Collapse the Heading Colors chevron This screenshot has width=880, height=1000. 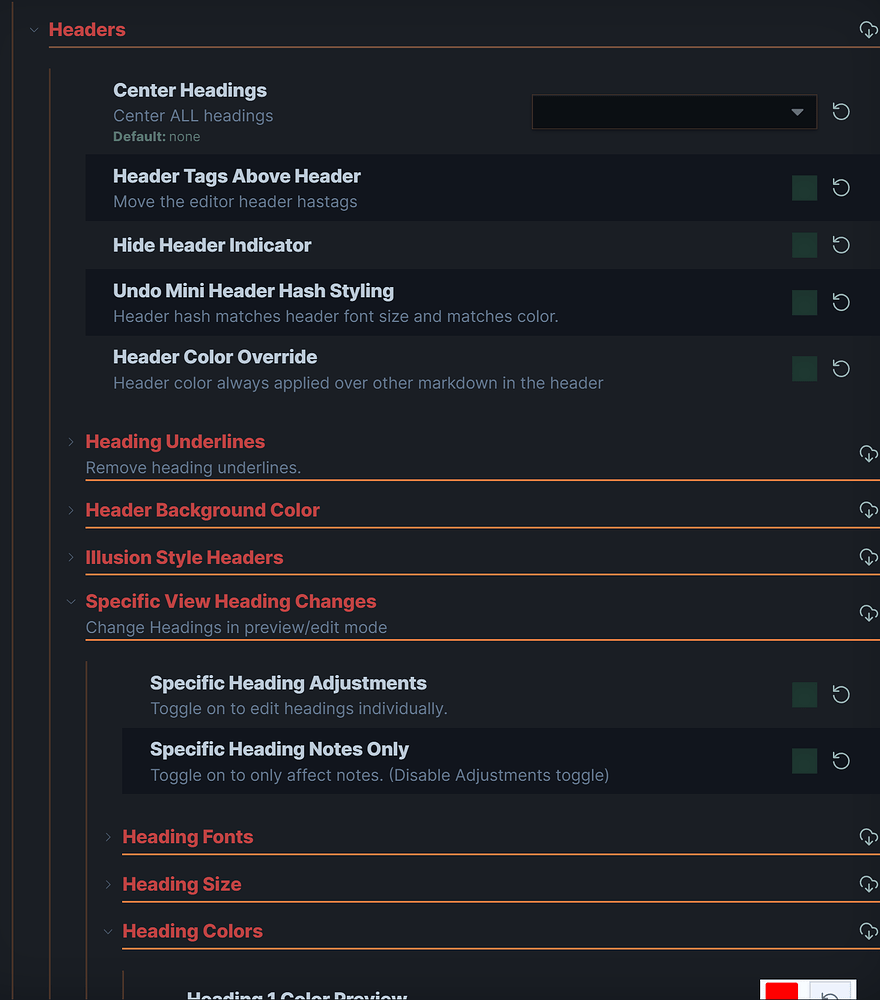pyautogui.click(x=108, y=932)
